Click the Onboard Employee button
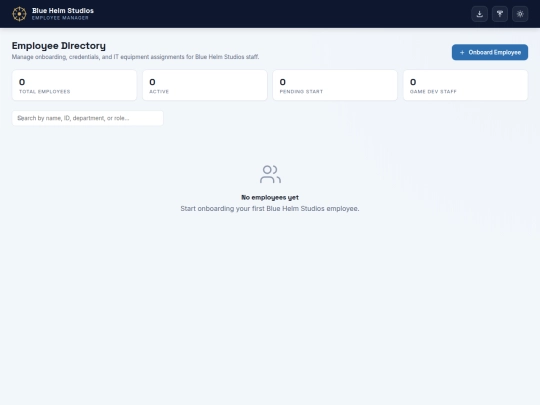 coord(490,52)
